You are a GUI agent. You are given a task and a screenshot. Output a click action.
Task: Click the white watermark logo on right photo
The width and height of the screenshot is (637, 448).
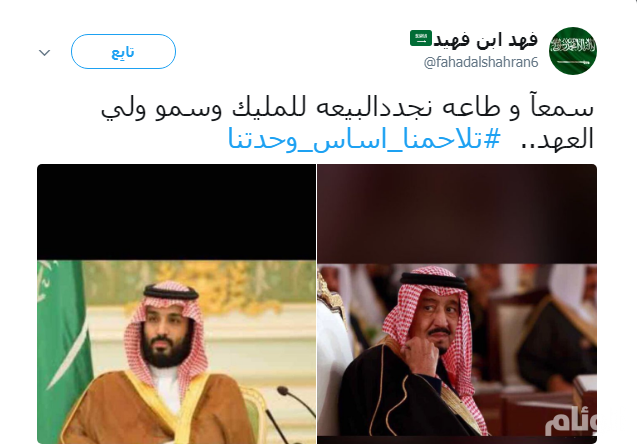[x=571, y=420]
